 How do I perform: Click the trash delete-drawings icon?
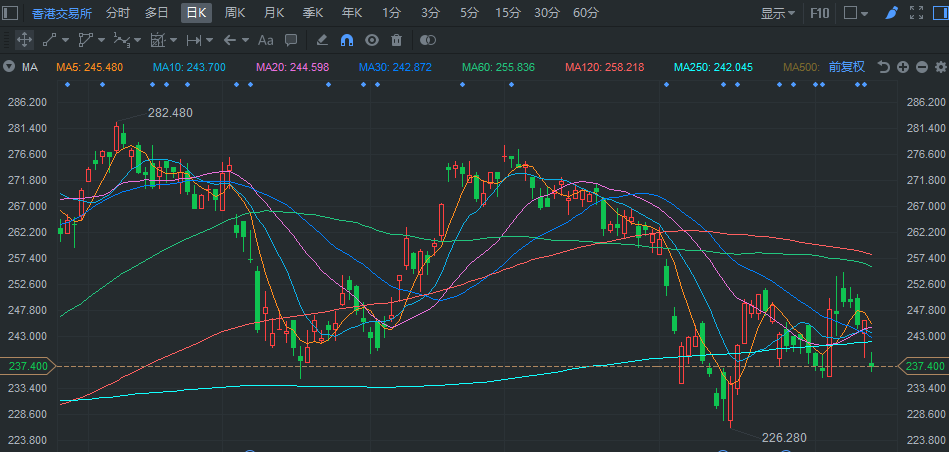396,40
